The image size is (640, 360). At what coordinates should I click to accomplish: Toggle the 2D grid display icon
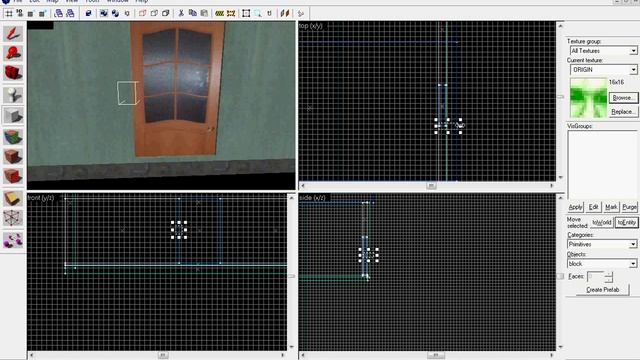pos(9,13)
